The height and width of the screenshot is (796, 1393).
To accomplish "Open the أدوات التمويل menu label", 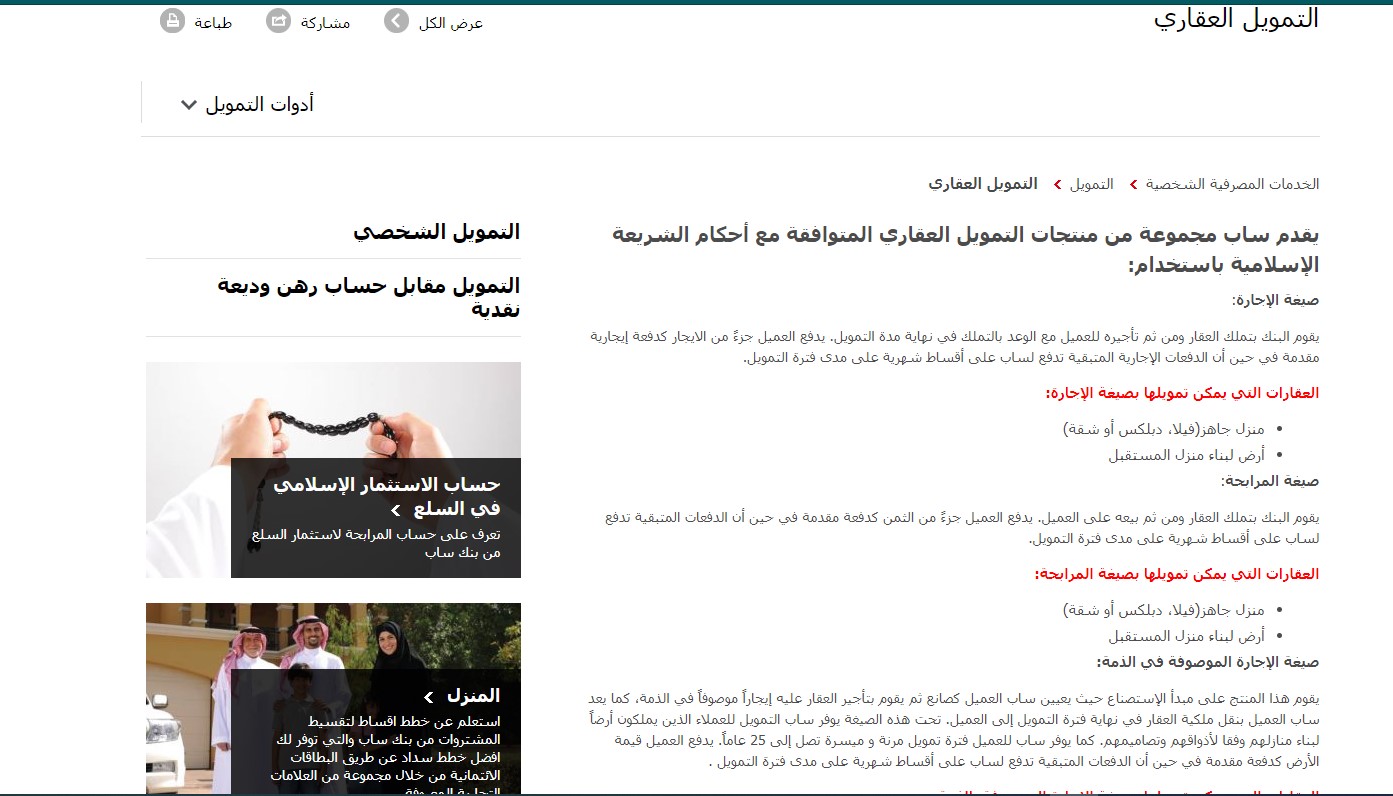I will [260, 104].
